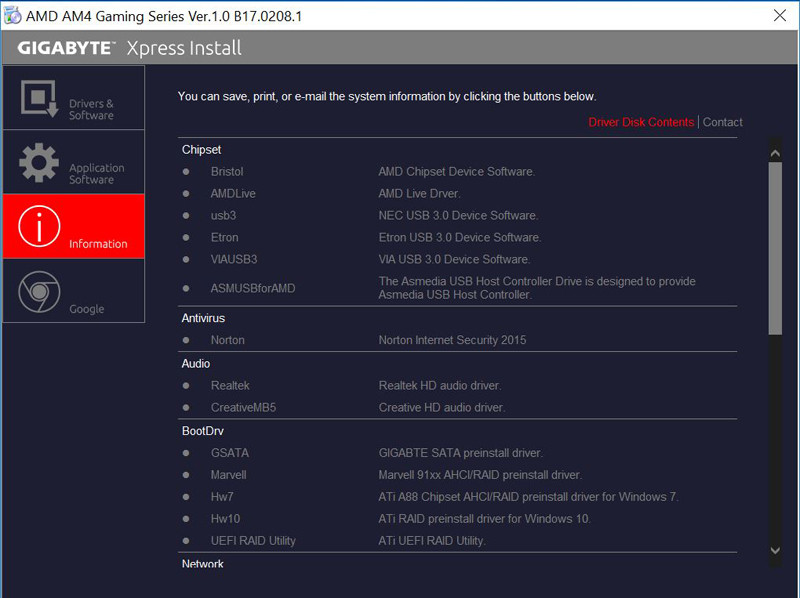The image size is (800, 598).
Task: Click the Asmedia USB Host Controller description
Action: click(537, 288)
